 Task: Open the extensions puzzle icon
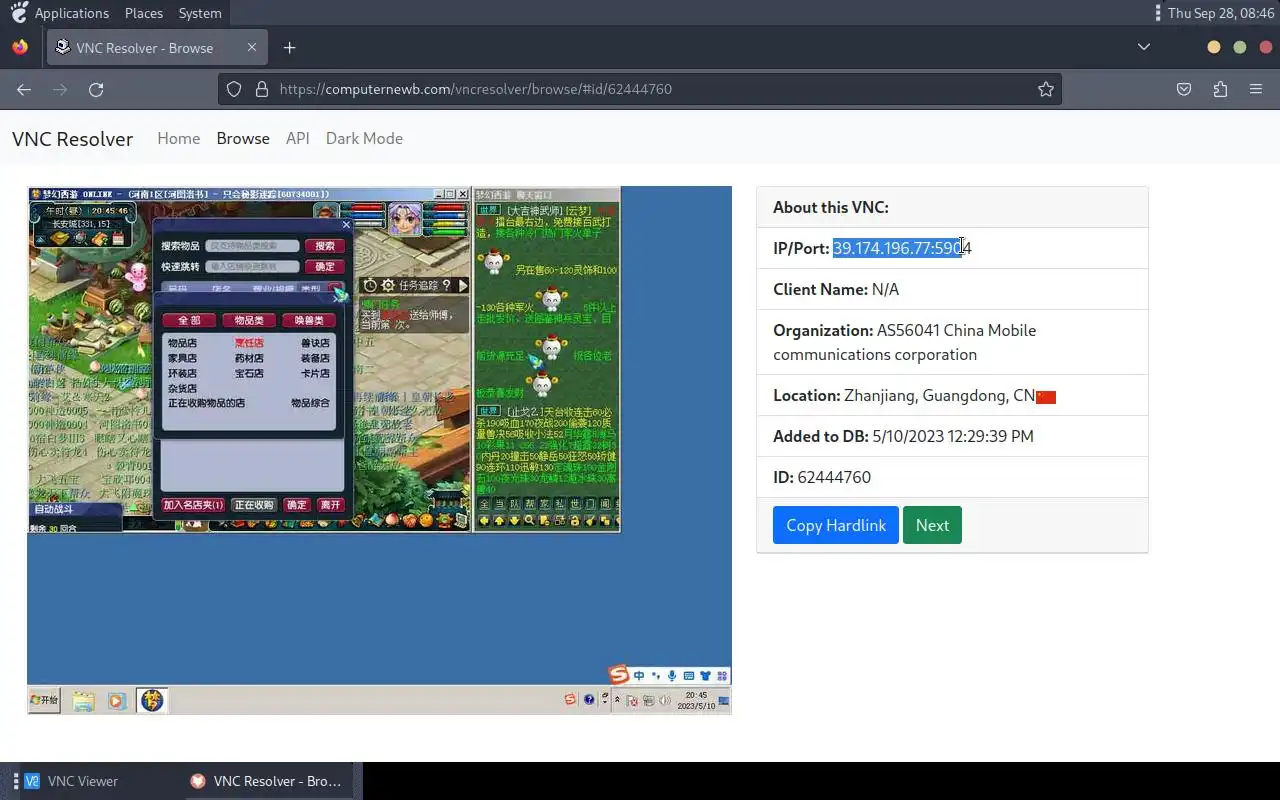[1220, 89]
